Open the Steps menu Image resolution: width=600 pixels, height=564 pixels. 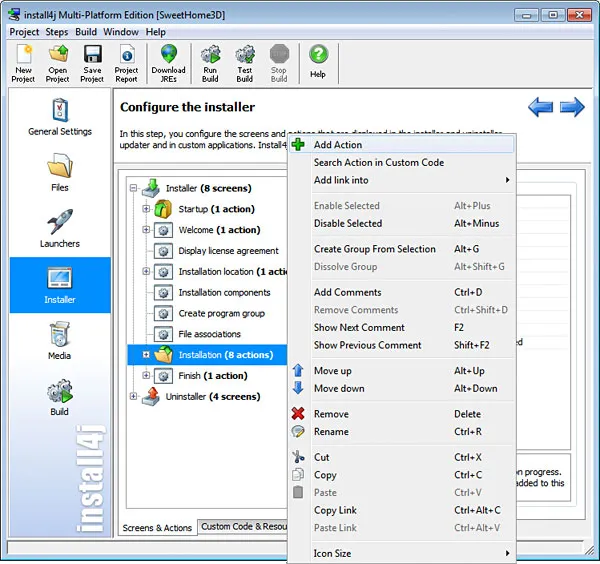click(x=57, y=32)
